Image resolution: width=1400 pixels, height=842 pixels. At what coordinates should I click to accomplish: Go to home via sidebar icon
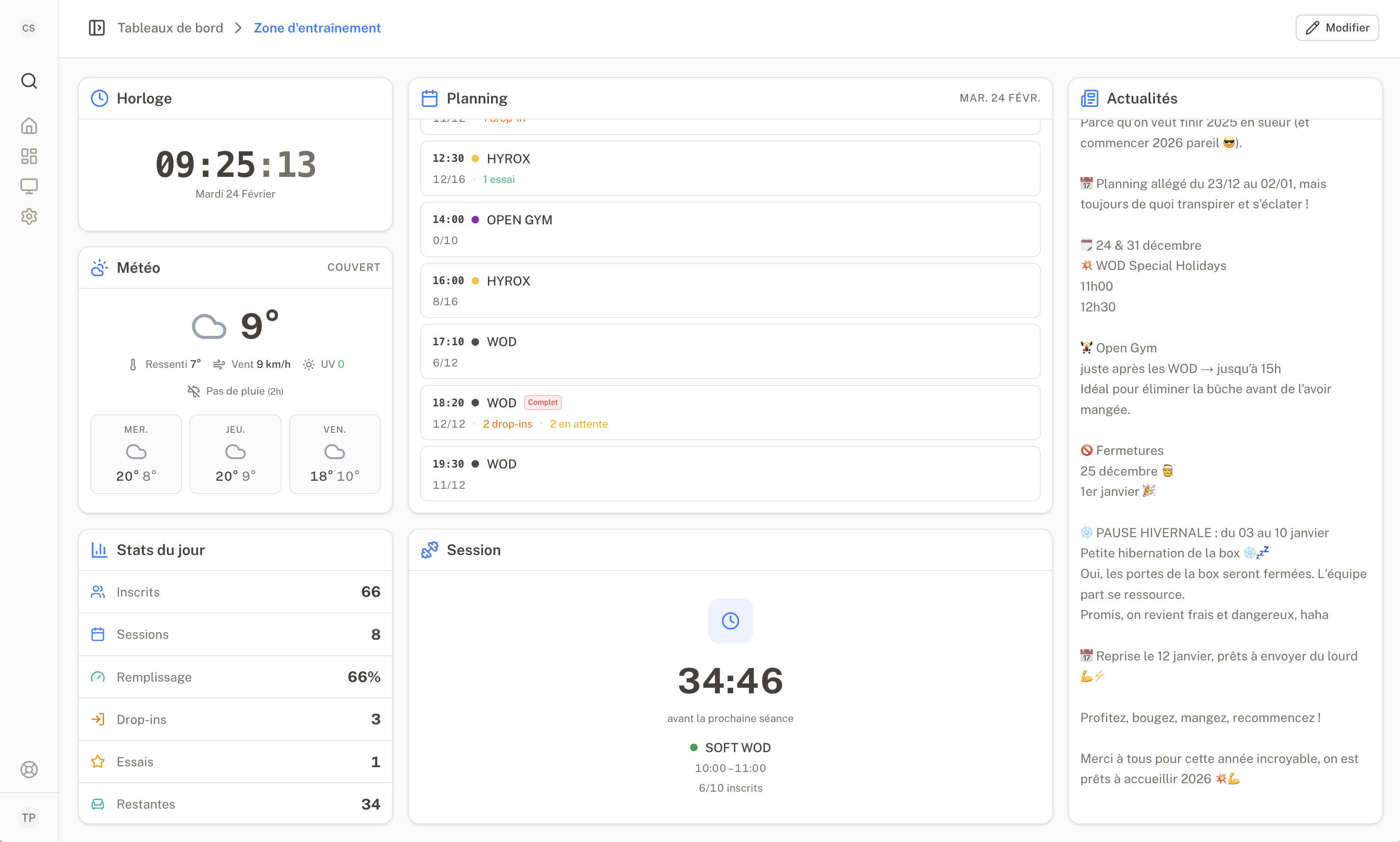pos(29,126)
